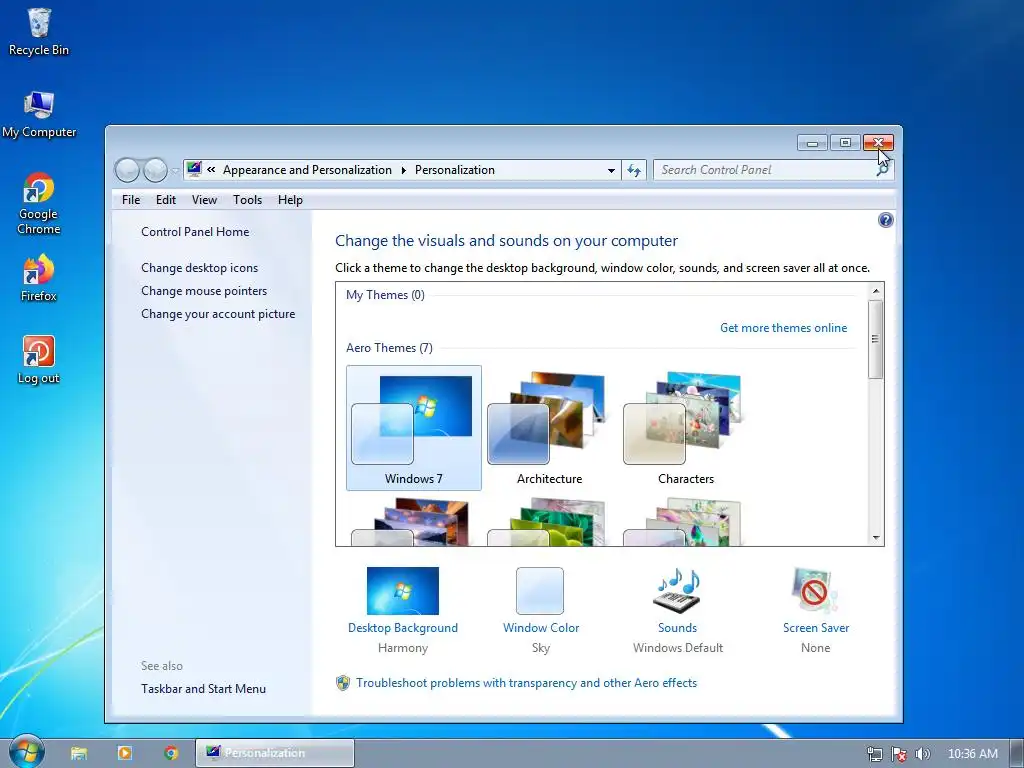
Task: Go back with the Back arrow
Action: (x=127, y=170)
